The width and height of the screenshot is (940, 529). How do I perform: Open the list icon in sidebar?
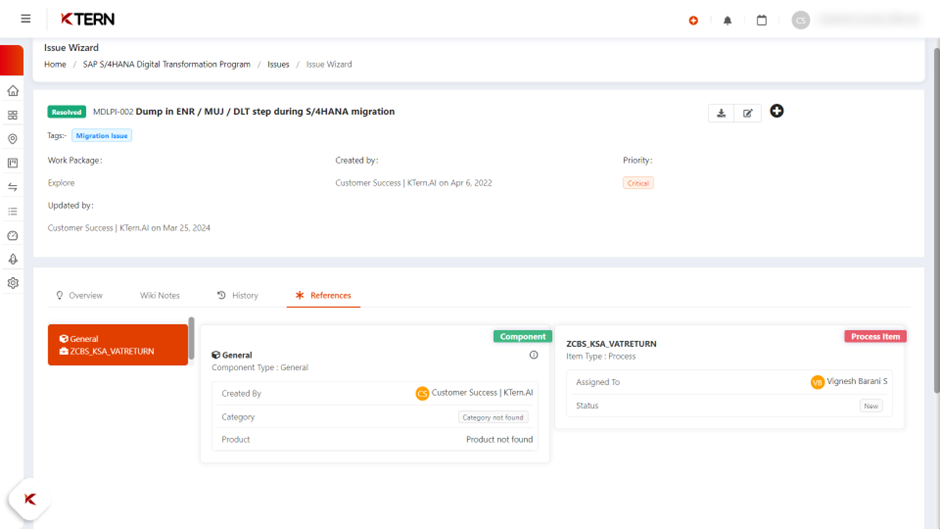click(x=13, y=211)
